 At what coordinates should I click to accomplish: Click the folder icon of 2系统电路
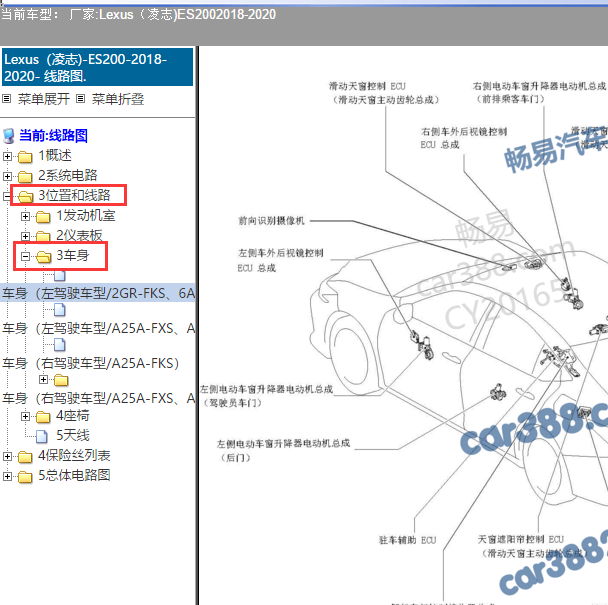click(x=25, y=176)
